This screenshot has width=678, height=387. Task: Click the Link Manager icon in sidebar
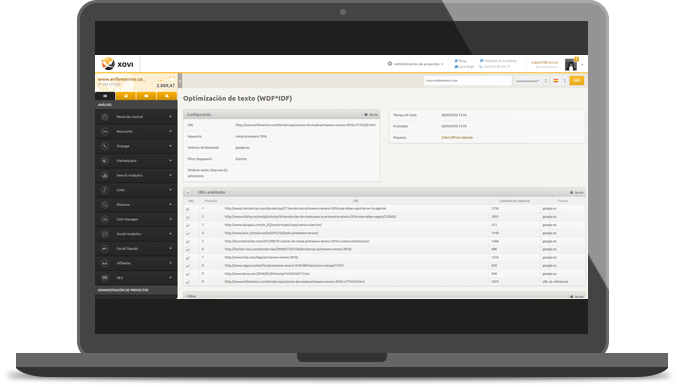pyautogui.click(x=105, y=219)
